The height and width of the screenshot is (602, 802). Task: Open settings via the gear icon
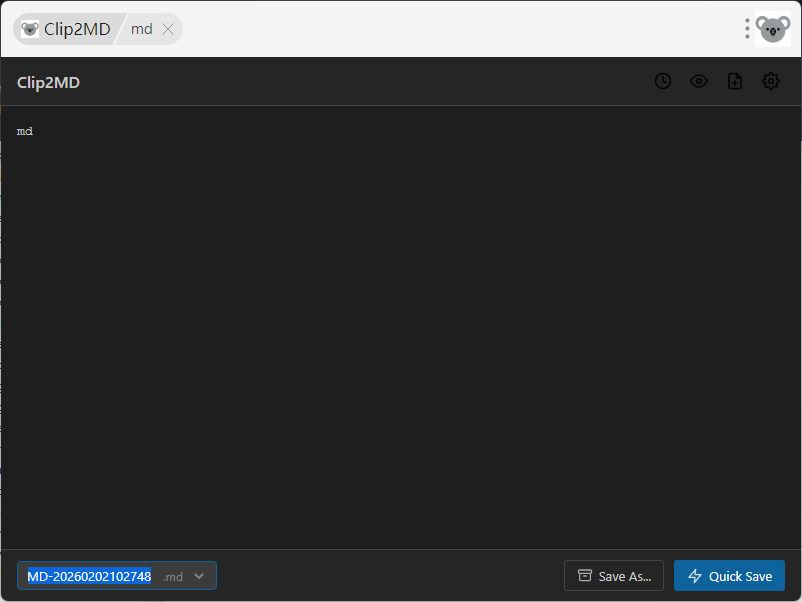(x=771, y=81)
